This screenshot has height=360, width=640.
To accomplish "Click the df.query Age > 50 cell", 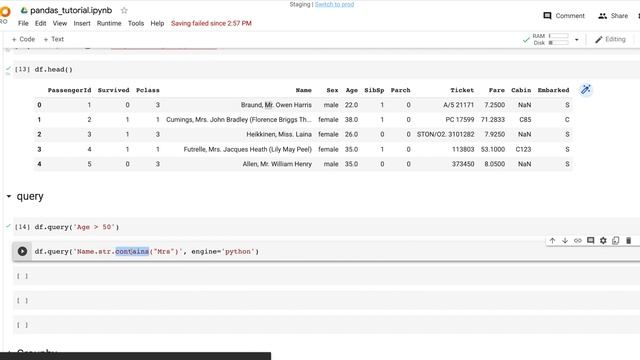I will (327, 227).
